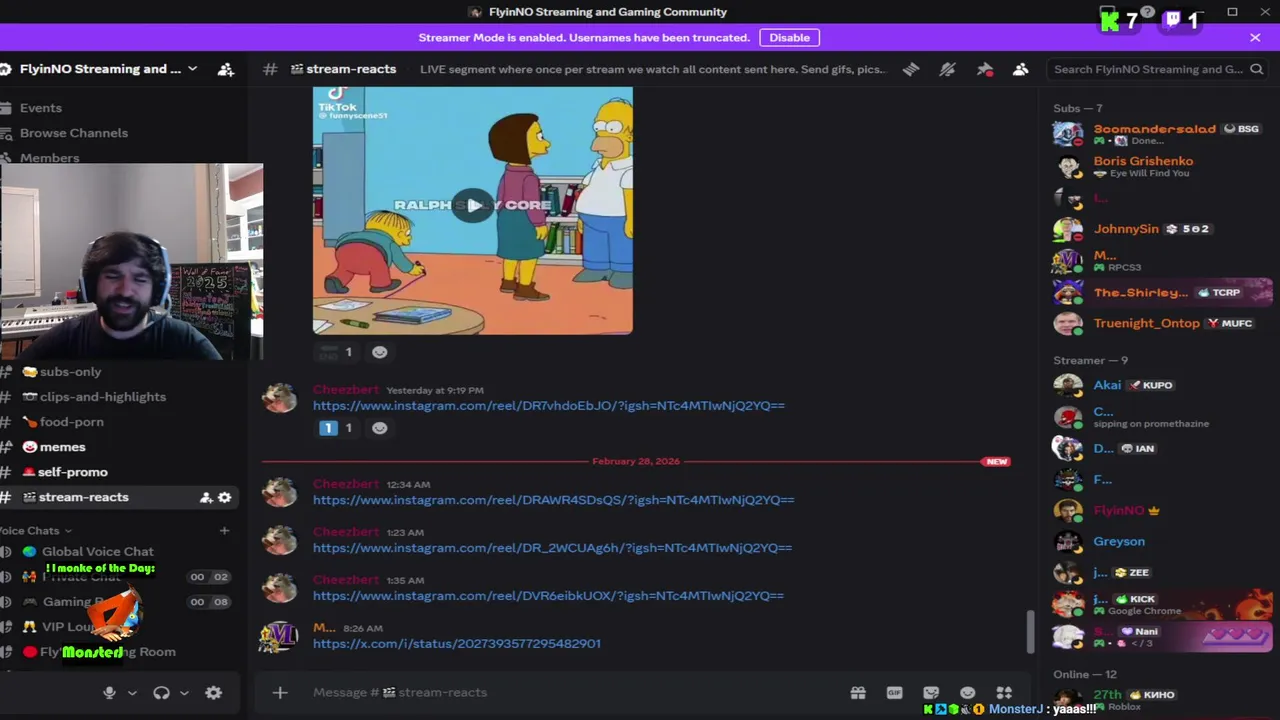The image size is (1280, 720).
Task: Click 27th member in Online list
Action: pyautogui.click(x=1160, y=699)
